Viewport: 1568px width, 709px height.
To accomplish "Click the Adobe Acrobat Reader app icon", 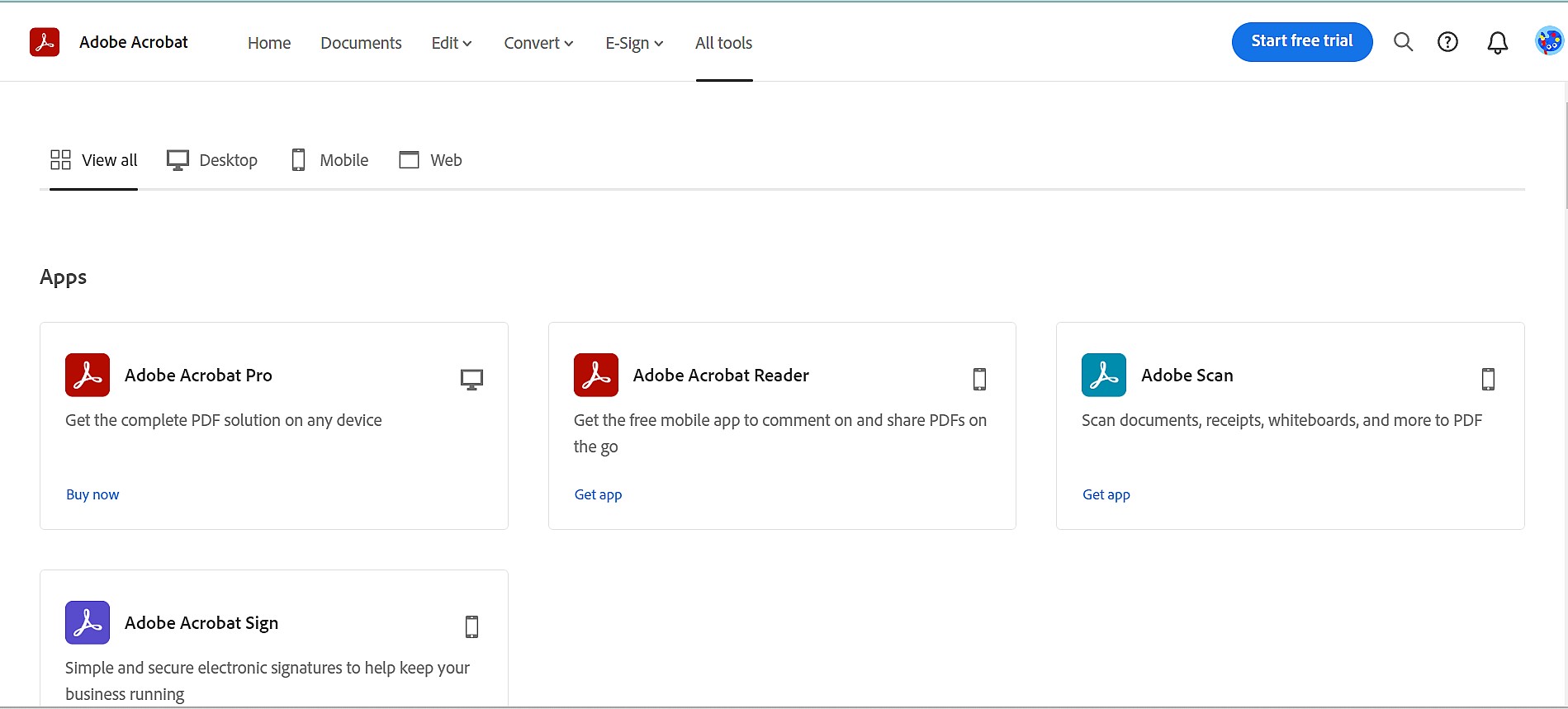I will point(596,376).
